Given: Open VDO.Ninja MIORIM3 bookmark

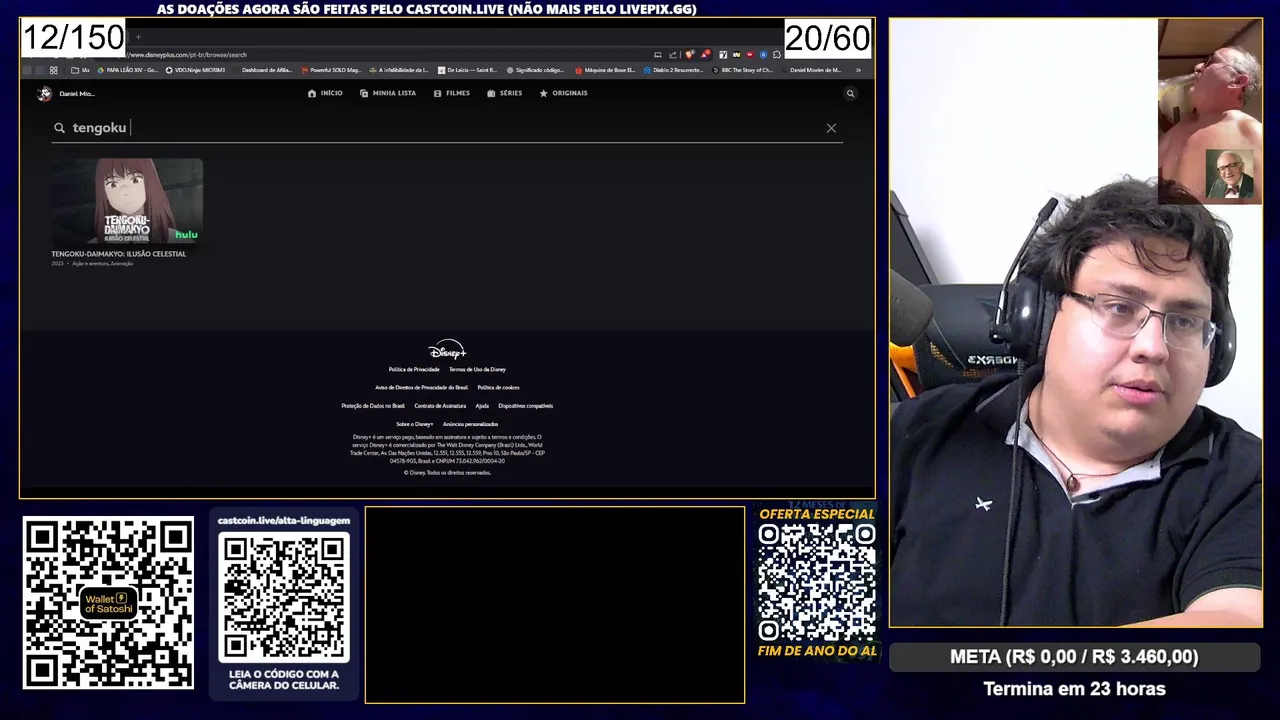Looking at the screenshot, I should point(194,70).
